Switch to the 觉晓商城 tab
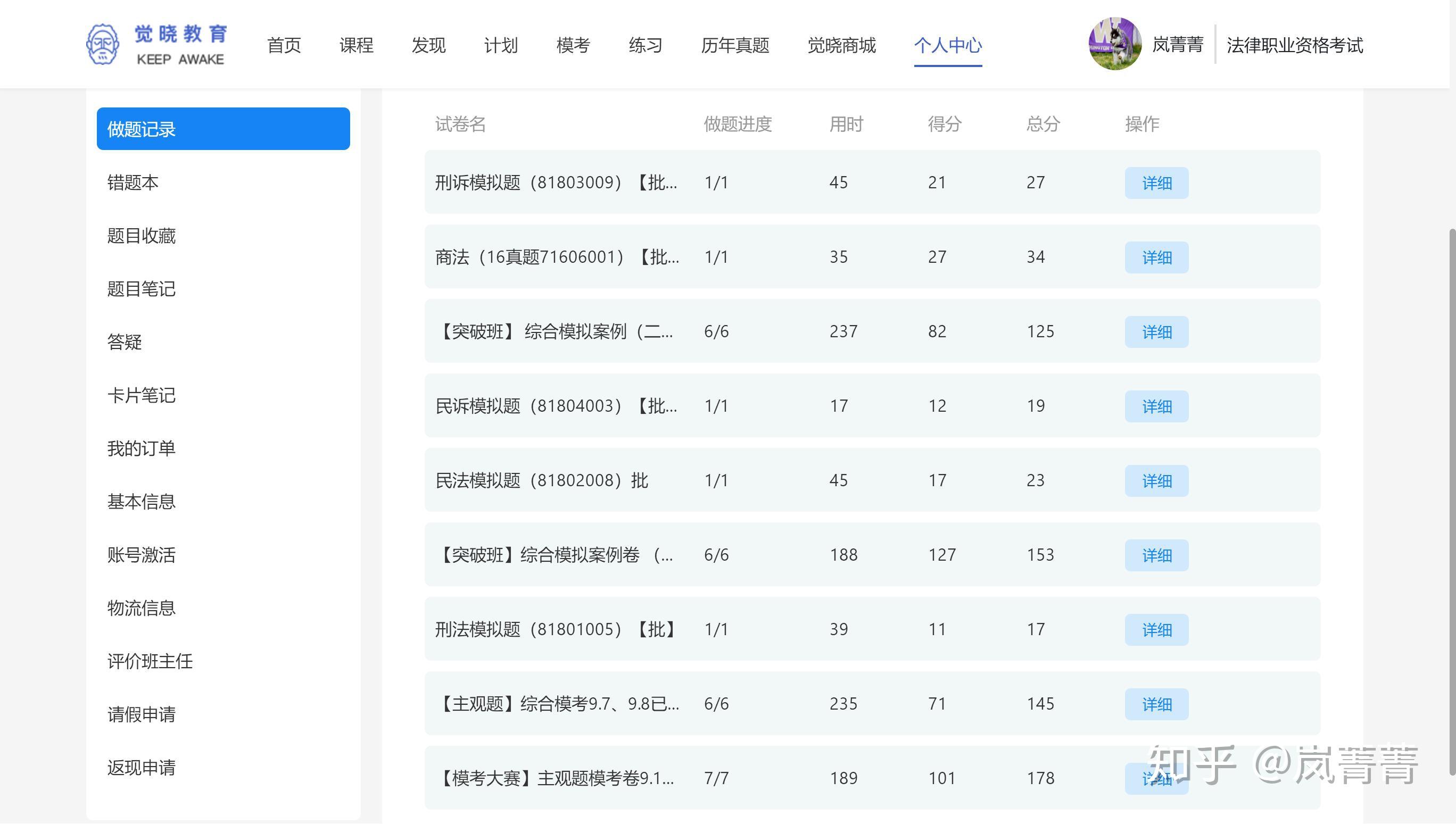Viewport: 1456px width, 824px height. coord(841,45)
